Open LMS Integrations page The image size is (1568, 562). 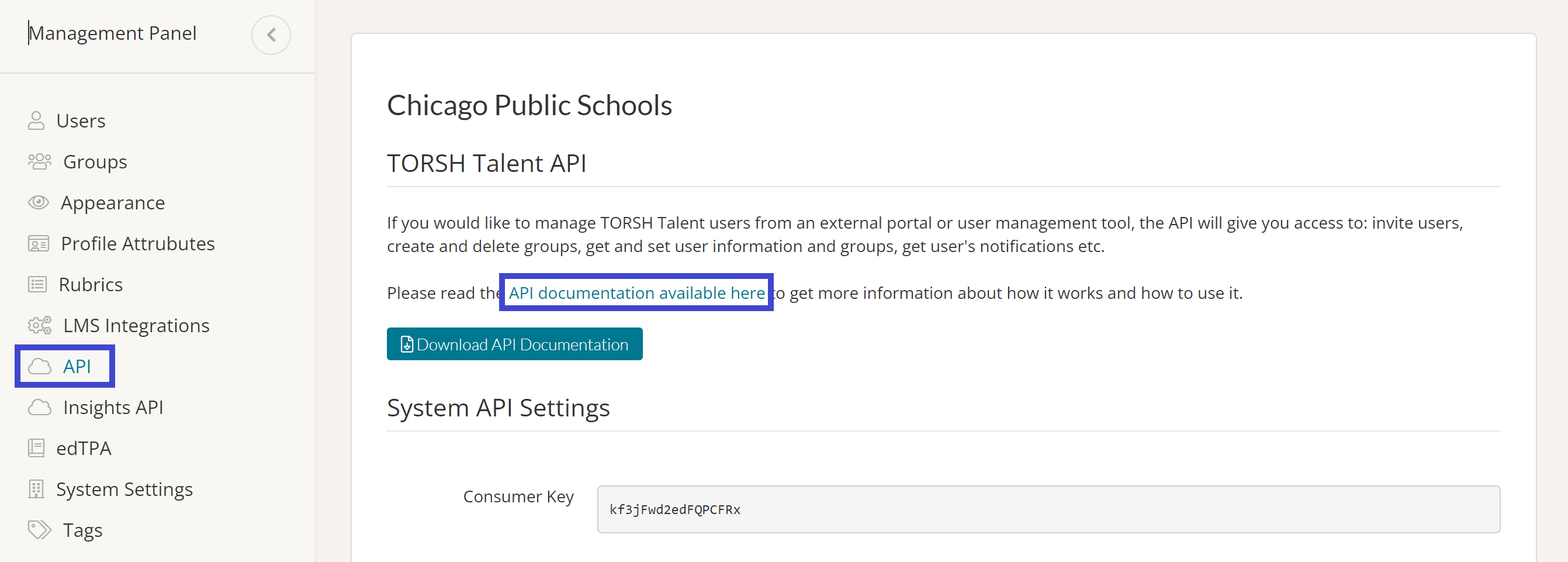coord(136,325)
